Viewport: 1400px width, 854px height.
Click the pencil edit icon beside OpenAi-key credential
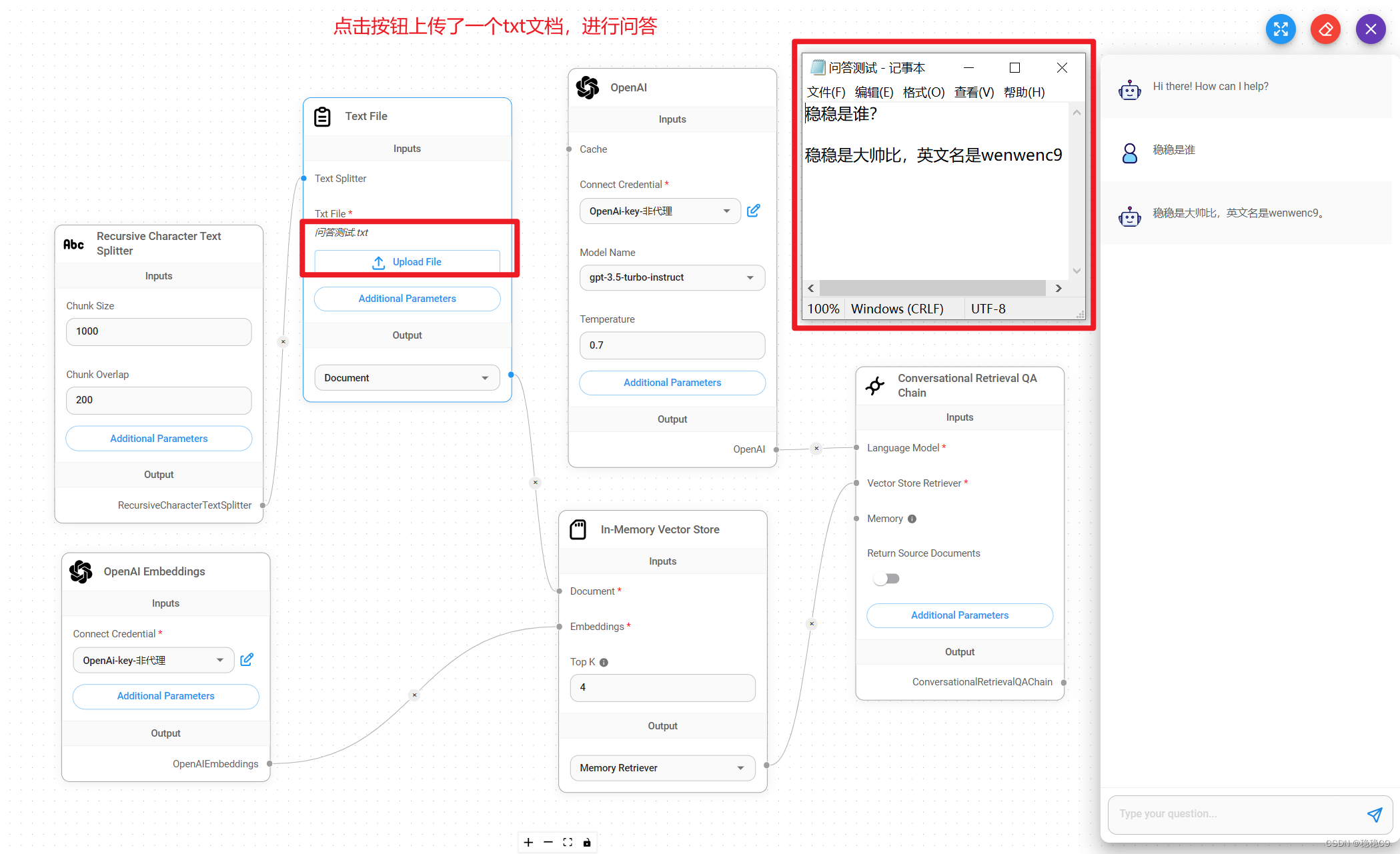[x=753, y=211]
